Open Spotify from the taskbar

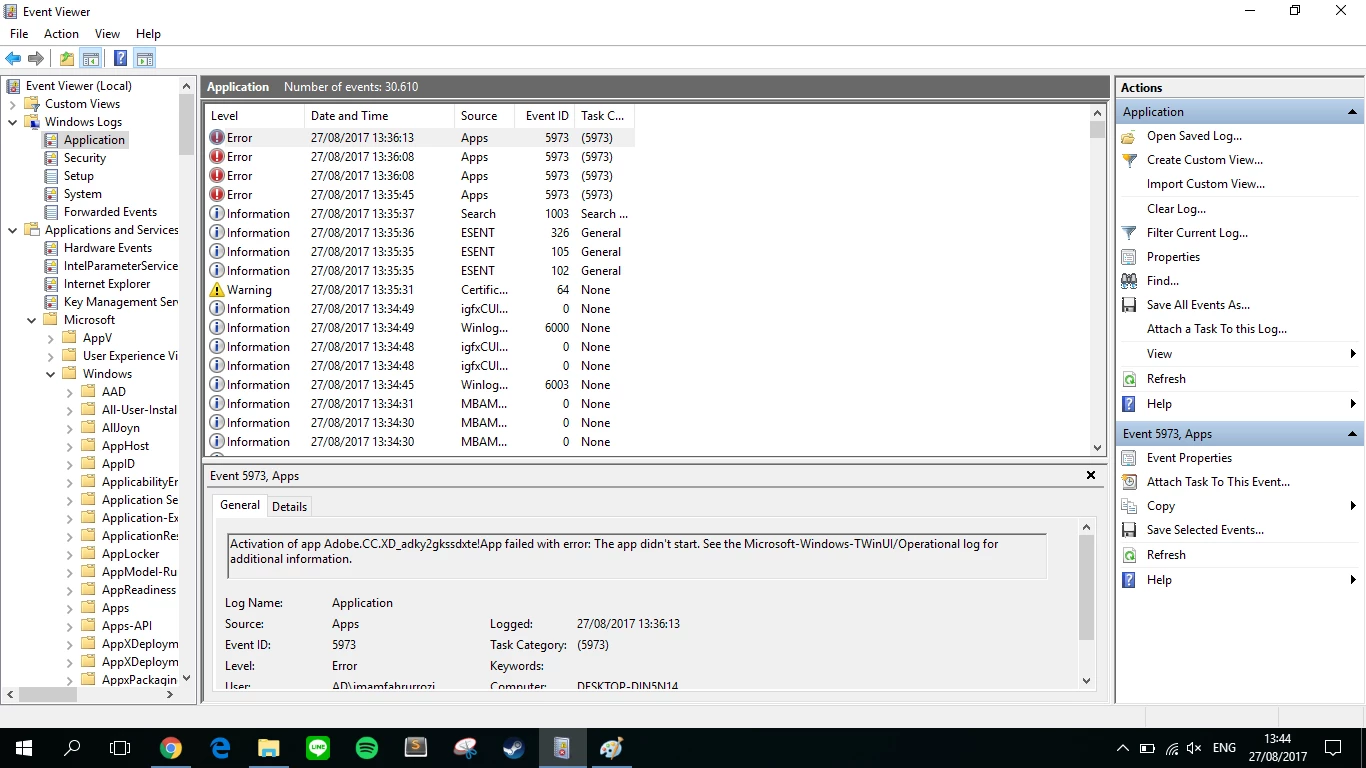[x=367, y=747]
